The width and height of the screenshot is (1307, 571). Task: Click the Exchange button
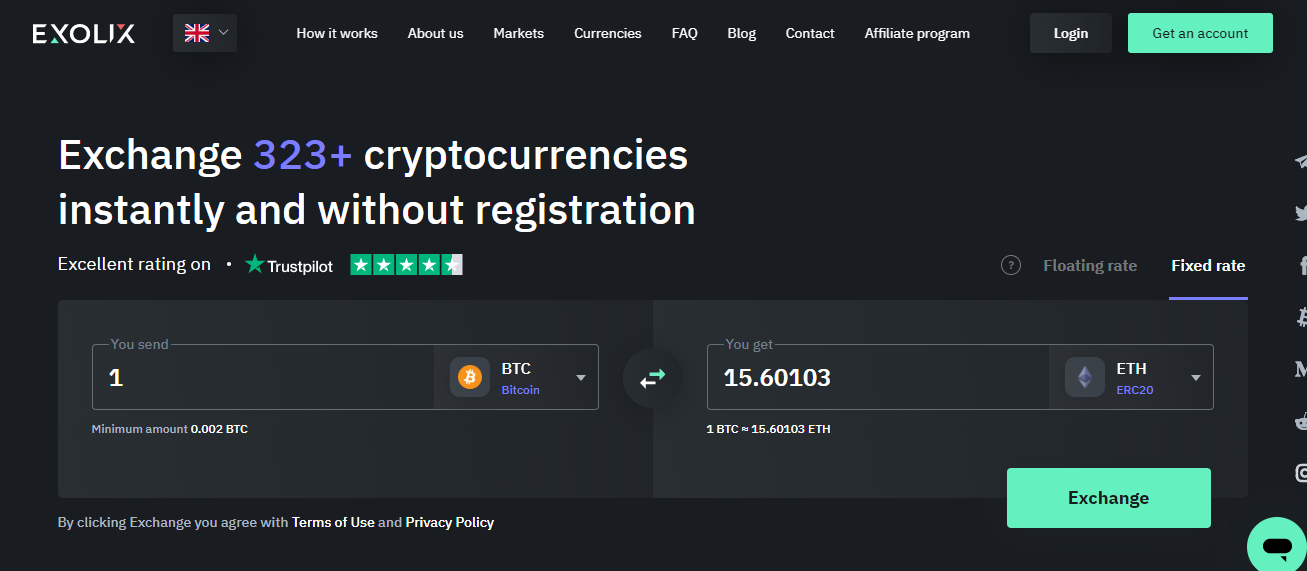pos(1109,498)
